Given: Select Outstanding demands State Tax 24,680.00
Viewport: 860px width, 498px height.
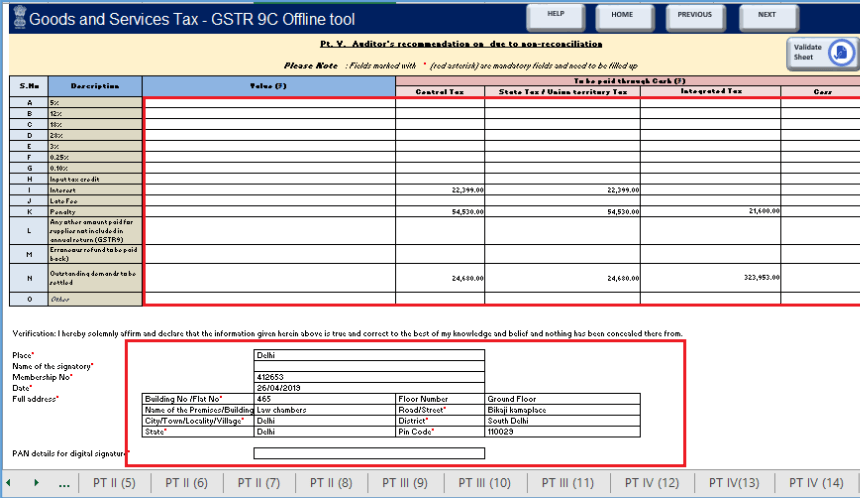Looking at the screenshot, I should [x=563, y=278].
